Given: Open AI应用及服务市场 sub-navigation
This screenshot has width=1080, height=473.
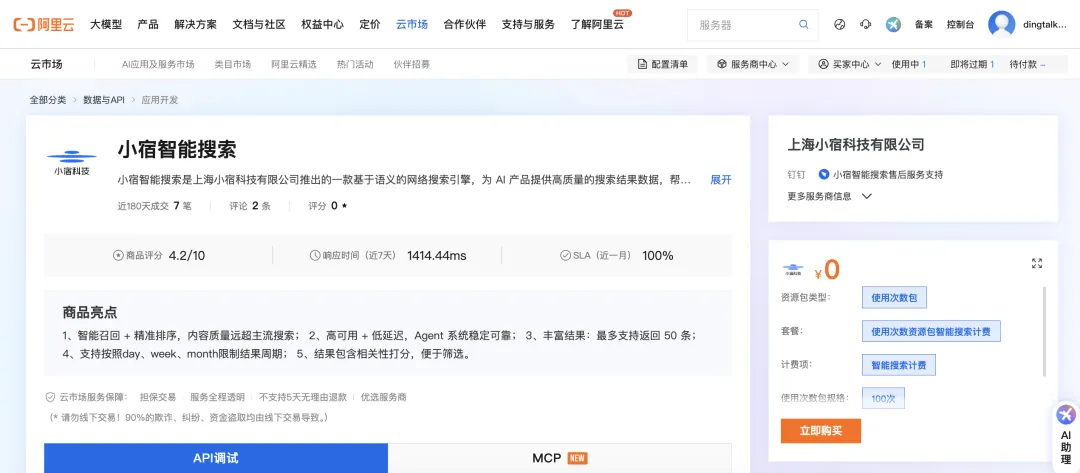Looking at the screenshot, I should click(158, 64).
